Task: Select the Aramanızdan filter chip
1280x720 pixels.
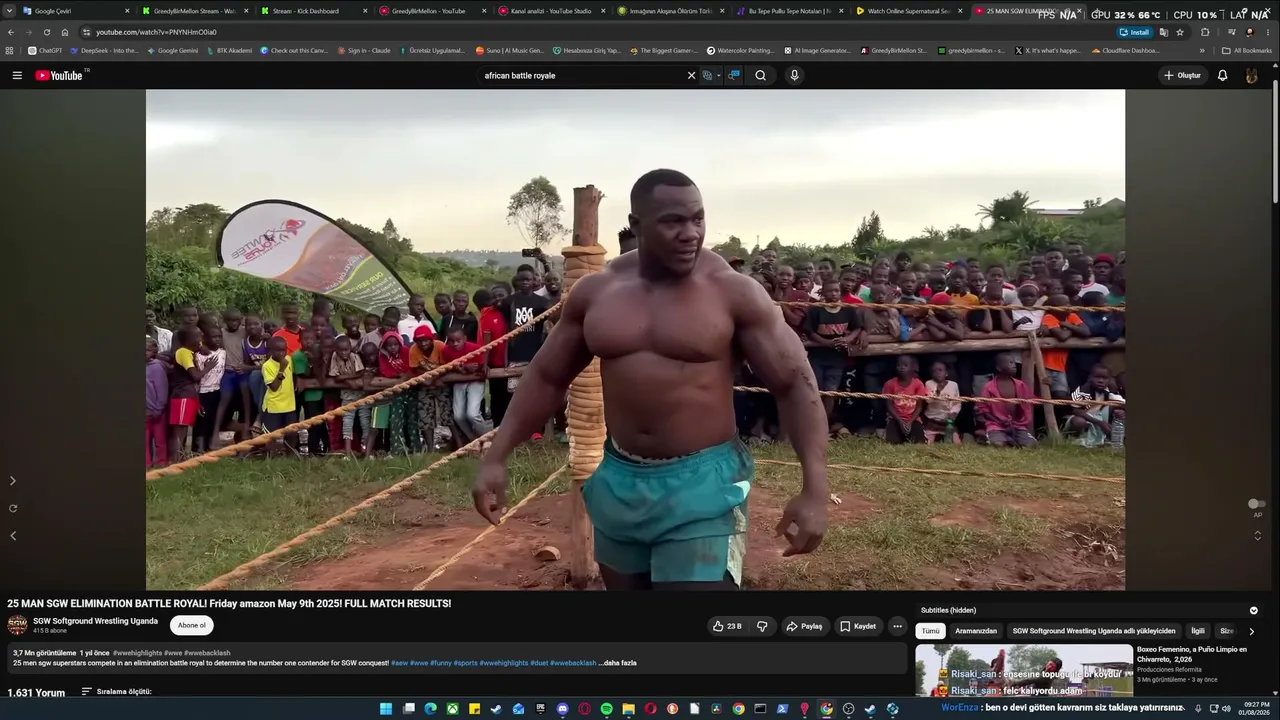Action: pos(976,631)
